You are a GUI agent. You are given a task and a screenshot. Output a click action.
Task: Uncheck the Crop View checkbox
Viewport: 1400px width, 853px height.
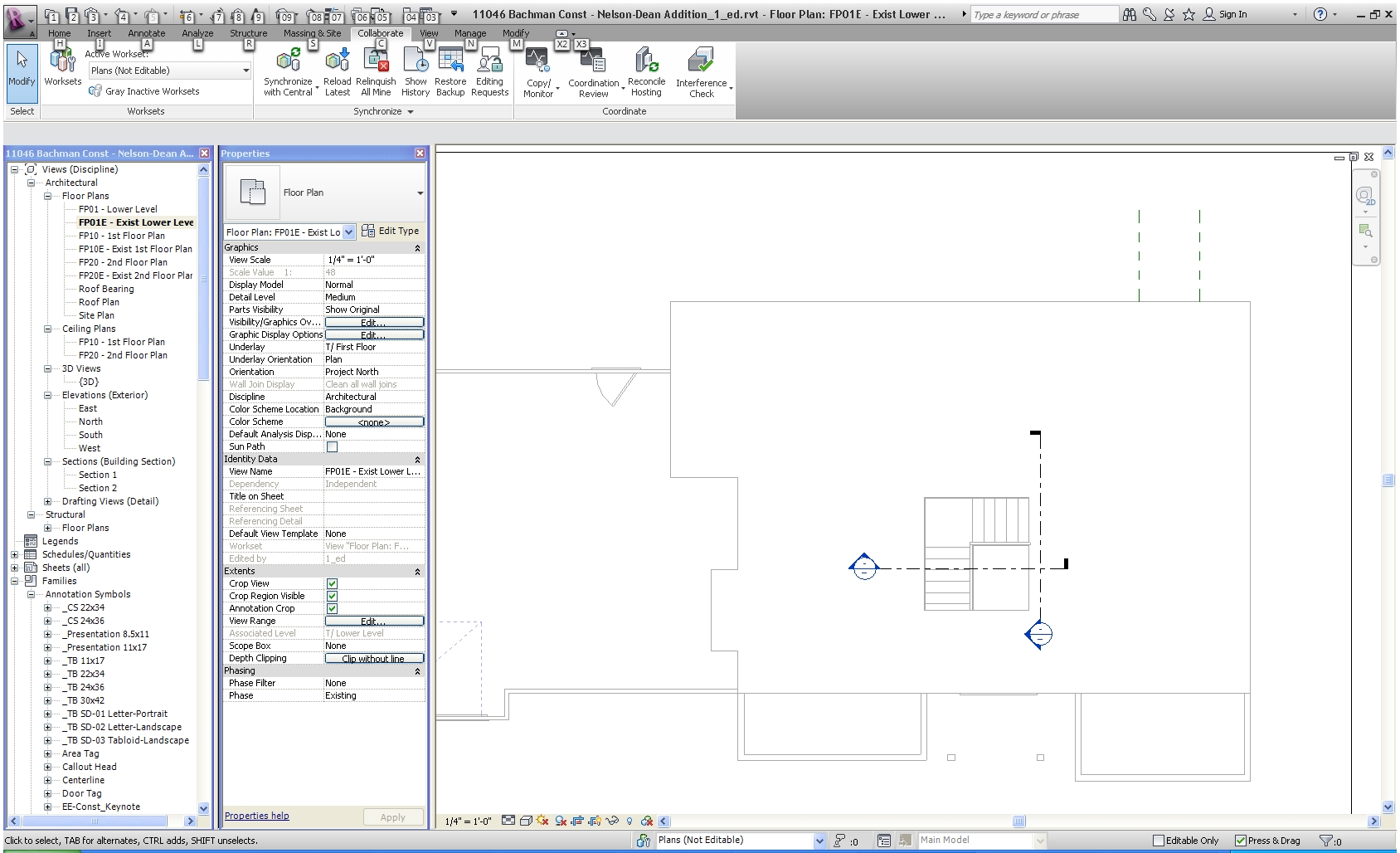click(332, 583)
